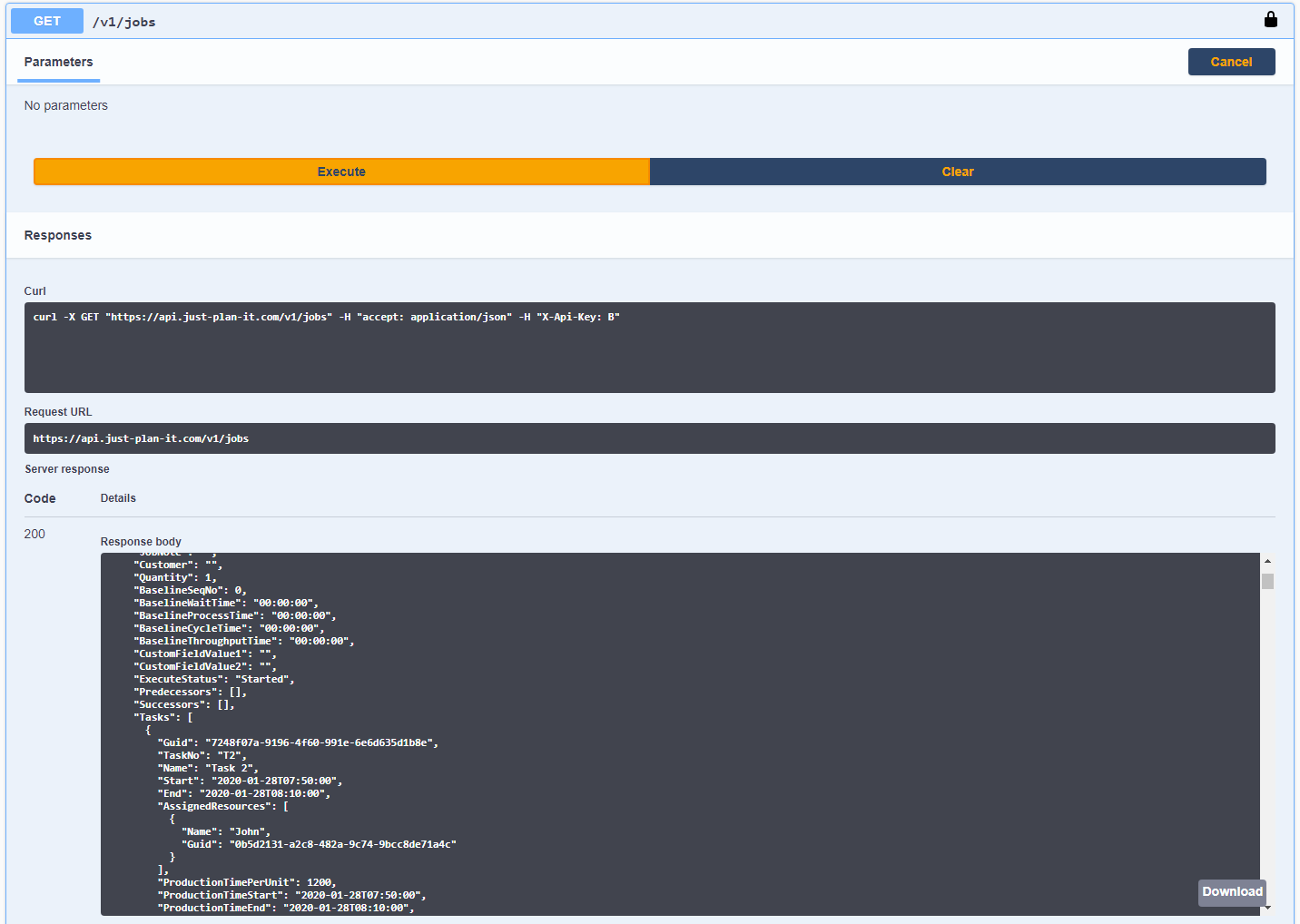This screenshot has height=924, width=1300.
Task: Click the "No parameters" text
Action: tap(65, 105)
